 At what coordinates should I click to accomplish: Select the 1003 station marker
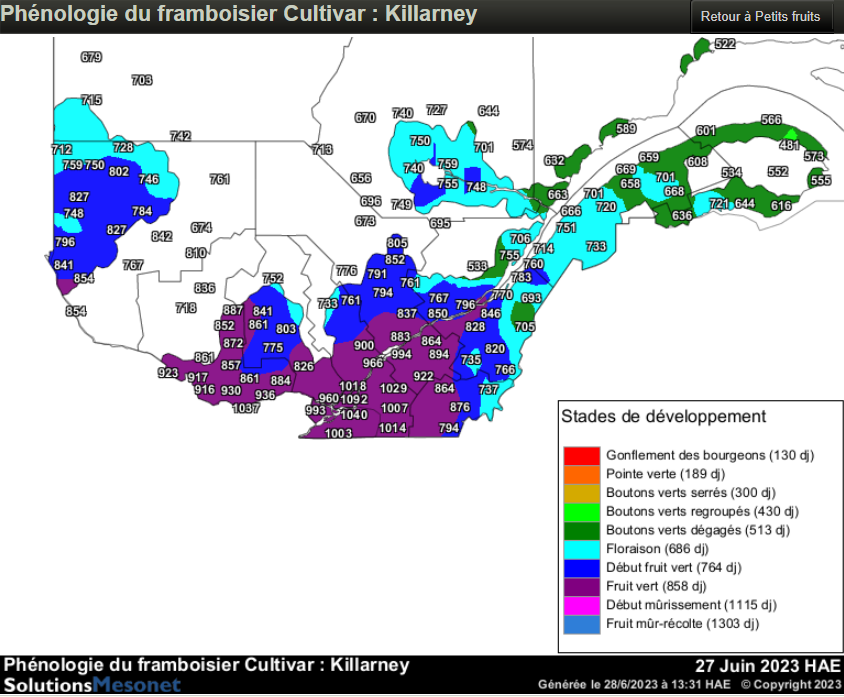pos(339,433)
